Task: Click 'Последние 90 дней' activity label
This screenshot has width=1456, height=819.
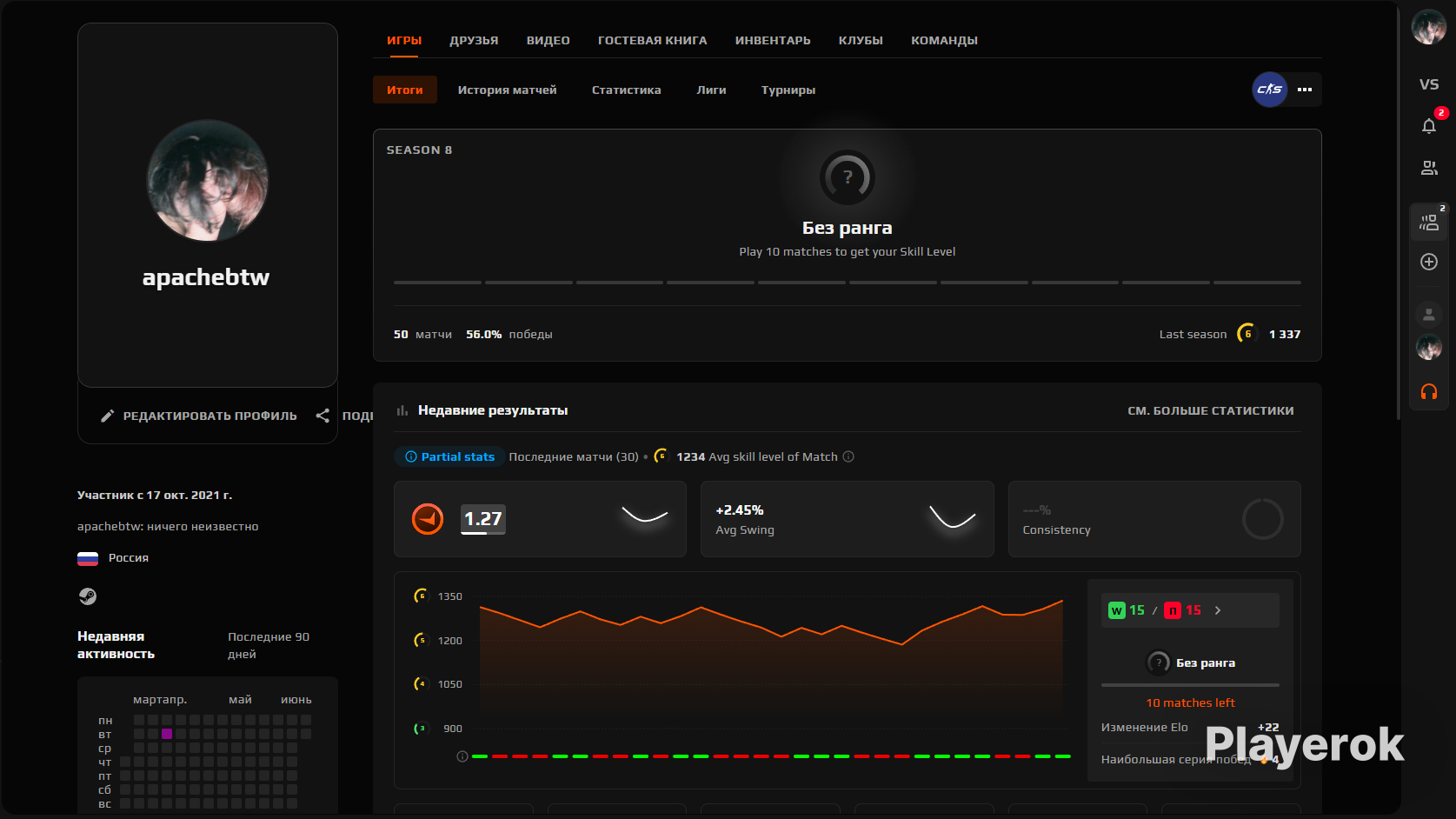Action: pos(269,645)
